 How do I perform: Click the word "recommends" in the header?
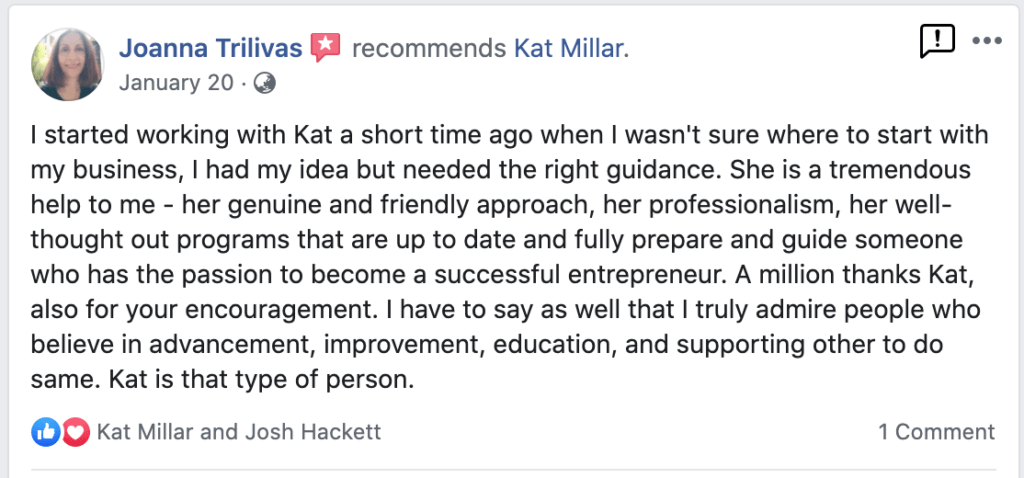(428, 47)
